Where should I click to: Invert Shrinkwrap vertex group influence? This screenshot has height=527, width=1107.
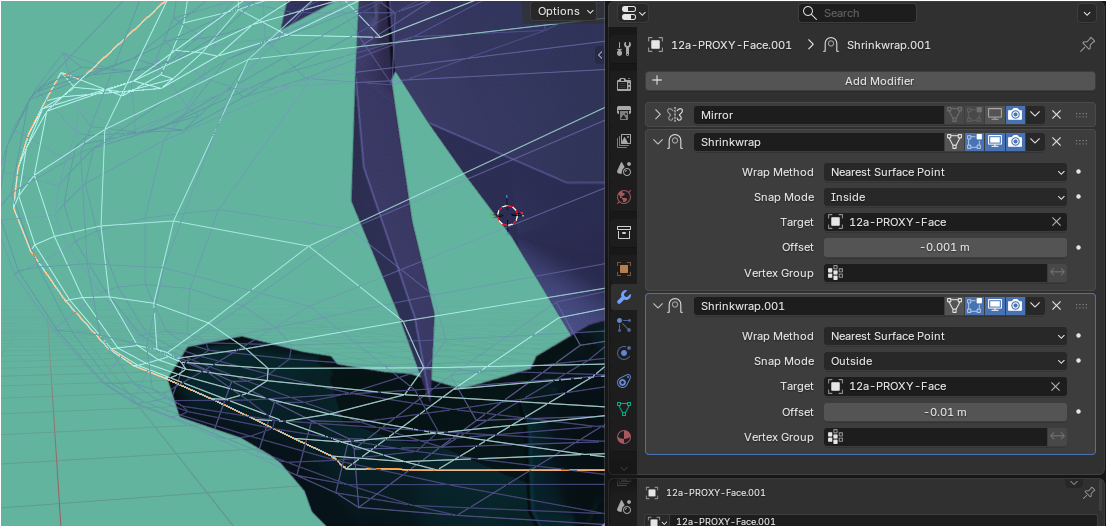point(1057,273)
